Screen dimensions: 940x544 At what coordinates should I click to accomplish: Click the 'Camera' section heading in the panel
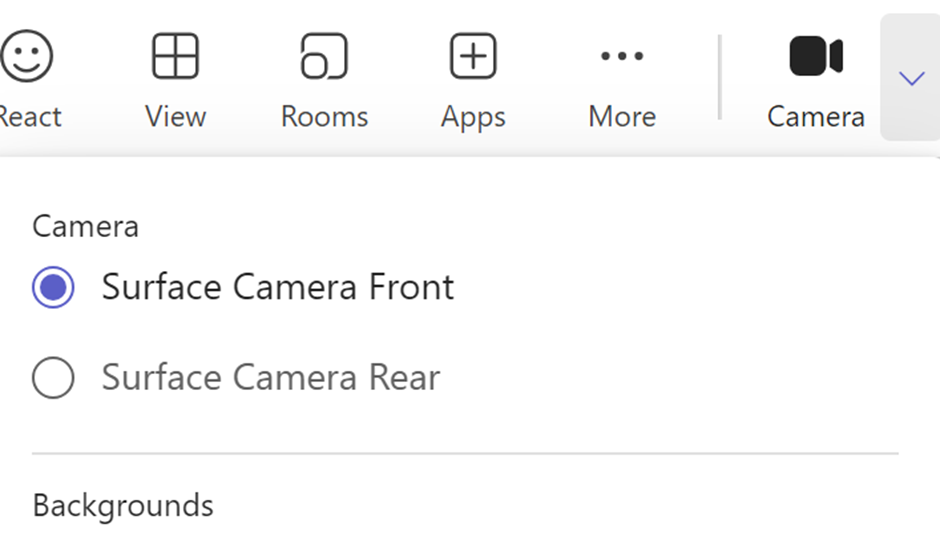point(85,227)
